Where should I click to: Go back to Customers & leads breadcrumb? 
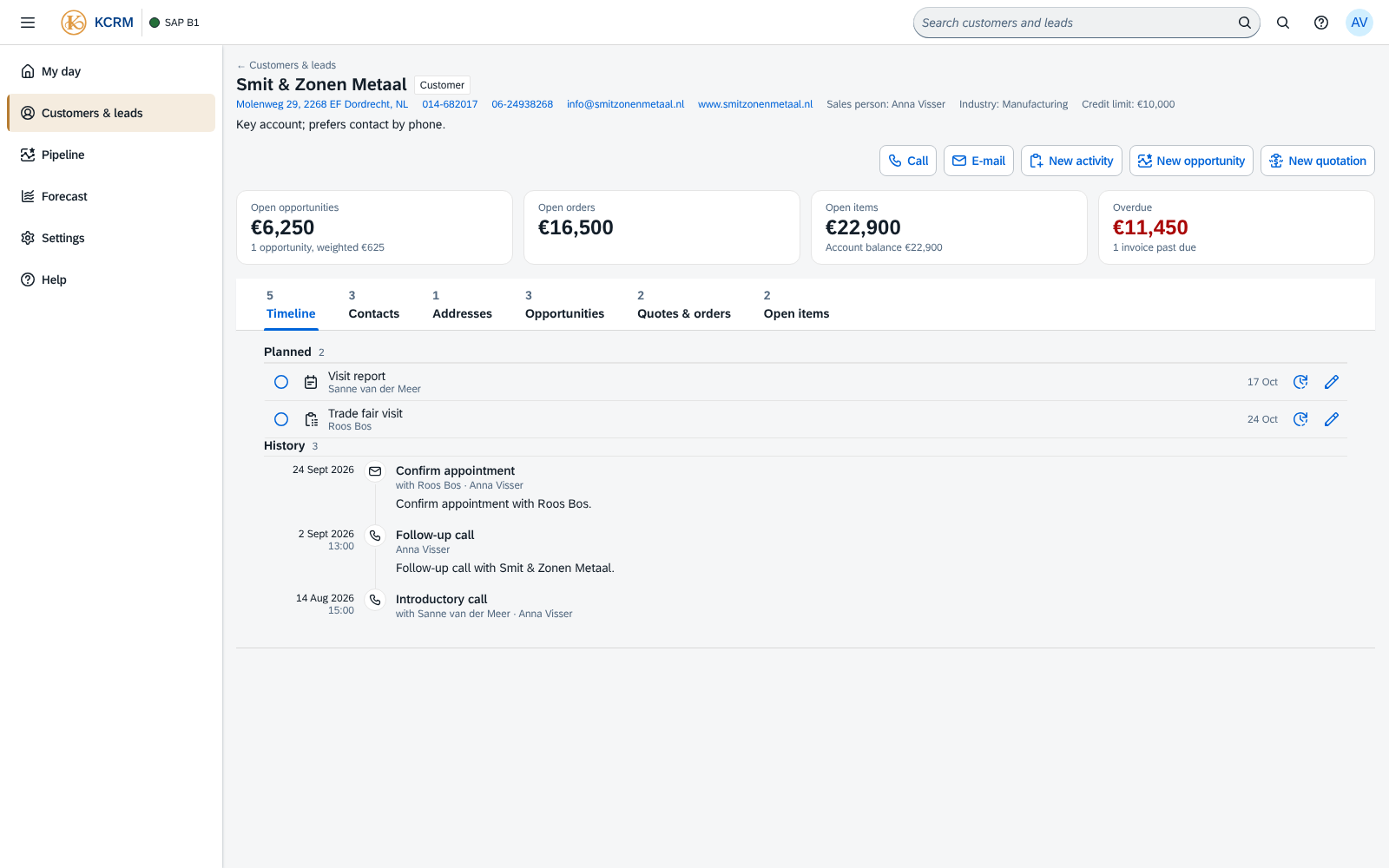[286, 65]
